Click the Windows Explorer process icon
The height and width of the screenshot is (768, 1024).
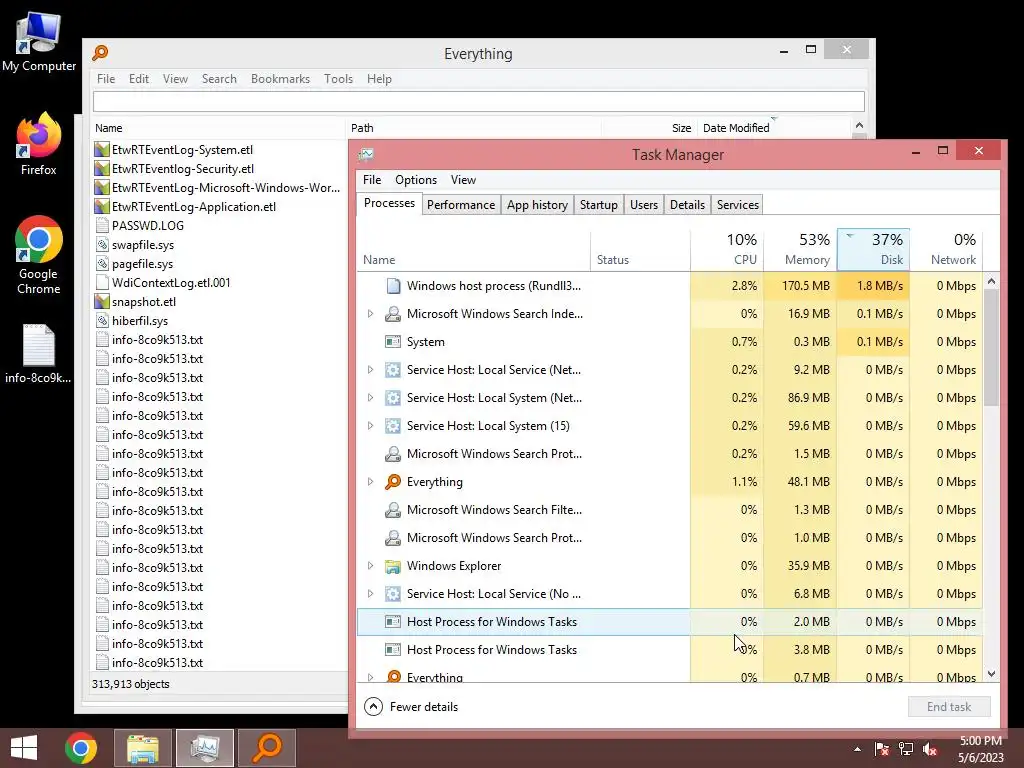click(x=392, y=566)
